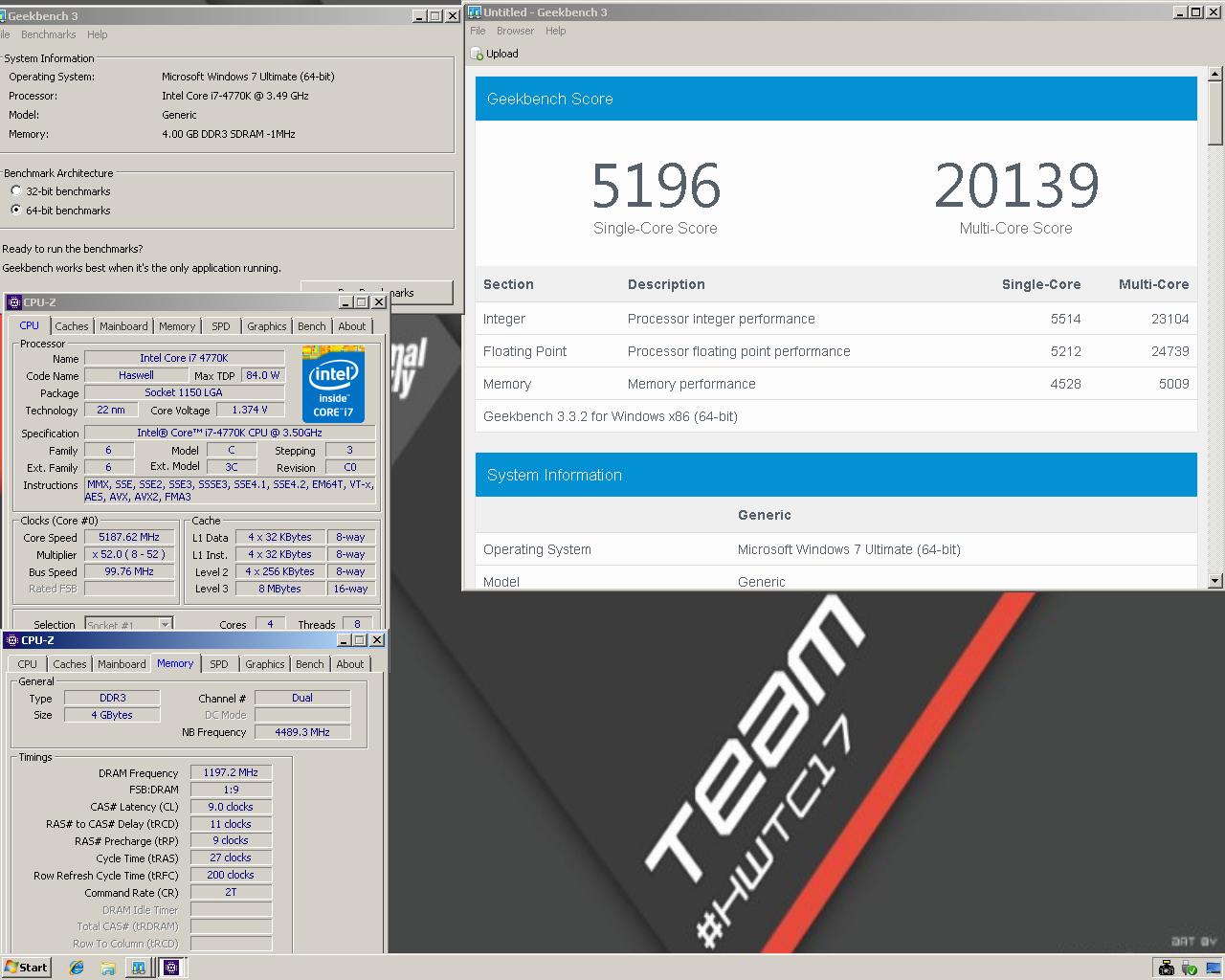Click 'Geekbench 3.3.2 for Windows x86 (64-bit)' text
This screenshot has width=1225, height=980.
[x=611, y=416]
